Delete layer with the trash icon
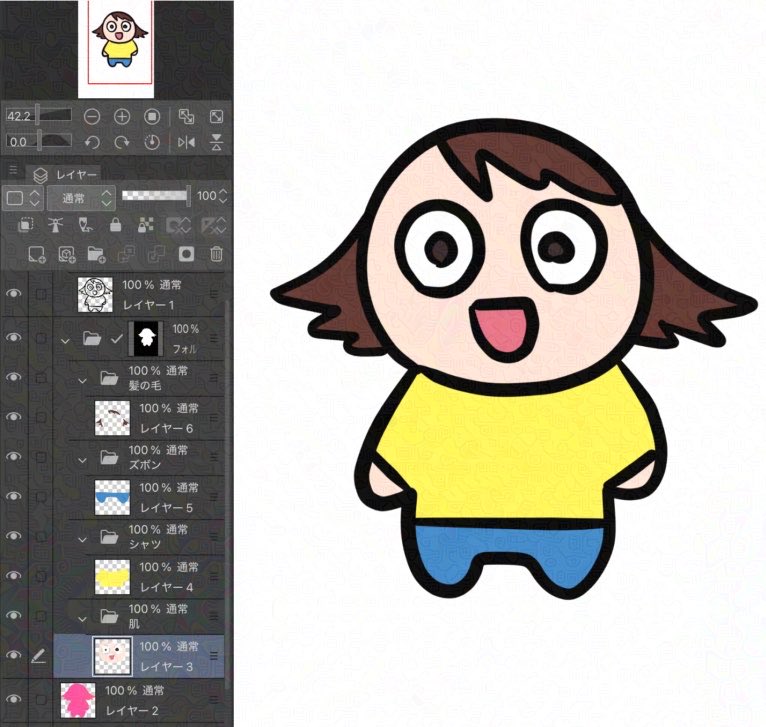This screenshot has height=727, width=766. 216,254
